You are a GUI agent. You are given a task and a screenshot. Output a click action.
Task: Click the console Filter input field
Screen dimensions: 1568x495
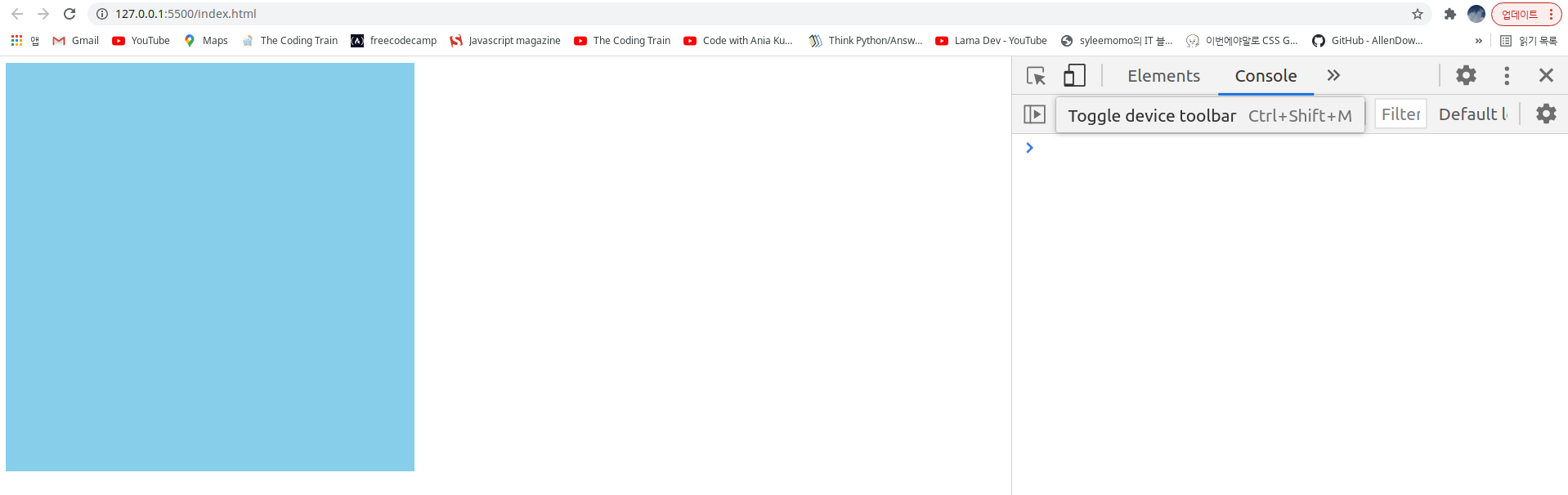(1400, 114)
